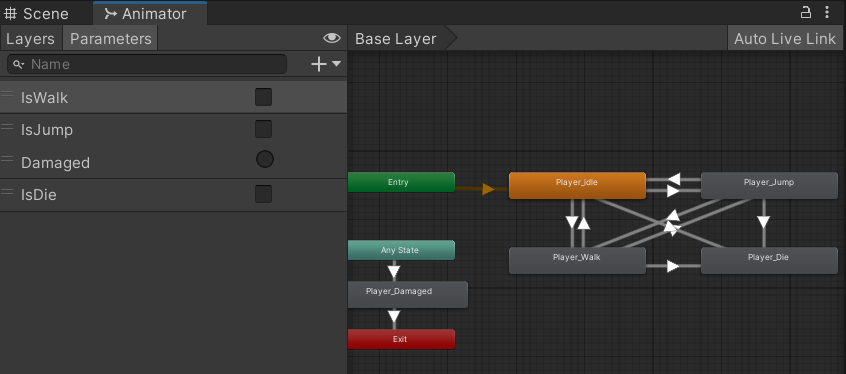
Task: Select the Entry to Player_Idle transition arrow
Action: 488,189
